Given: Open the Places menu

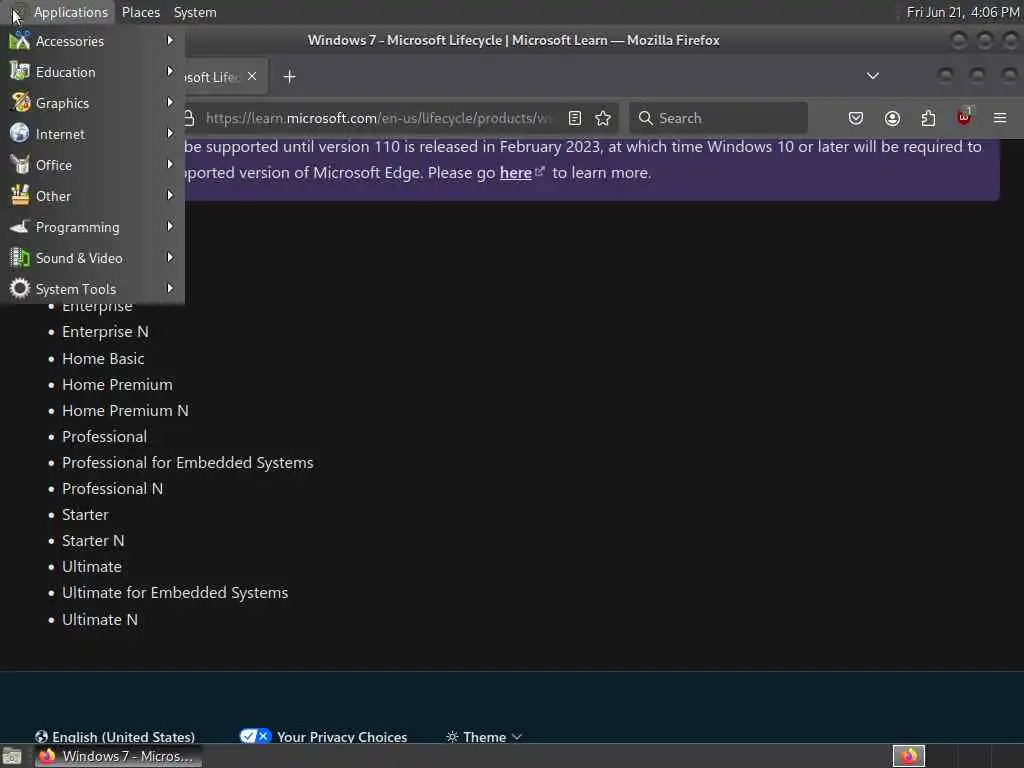Looking at the screenshot, I should 140,12.
